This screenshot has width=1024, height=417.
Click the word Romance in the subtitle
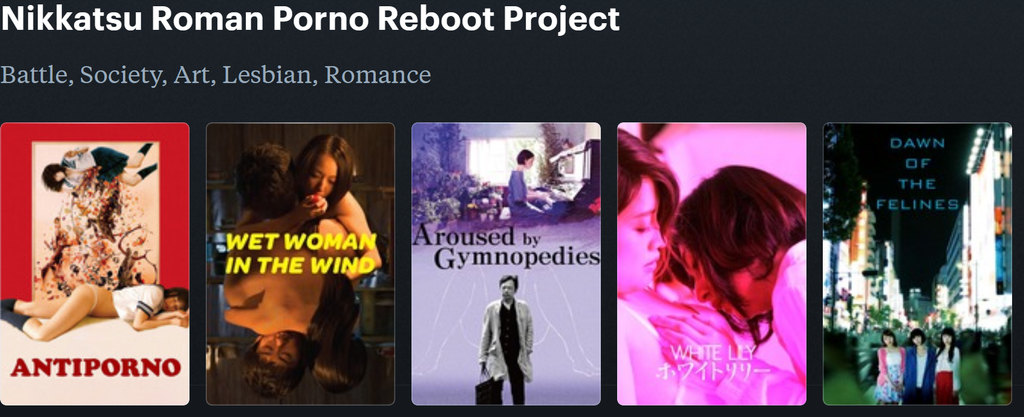377,74
